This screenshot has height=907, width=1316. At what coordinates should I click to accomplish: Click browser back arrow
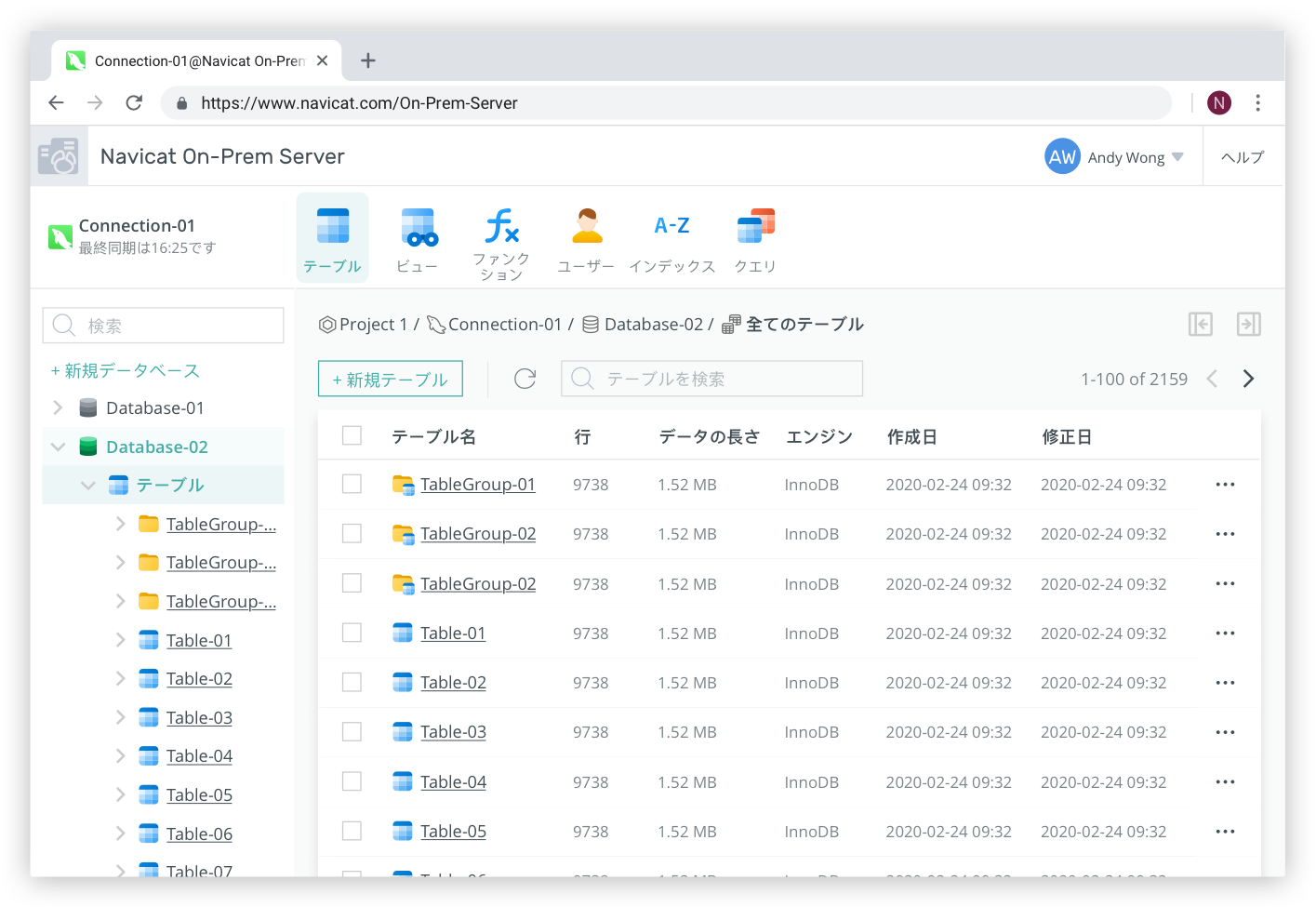(x=57, y=102)
